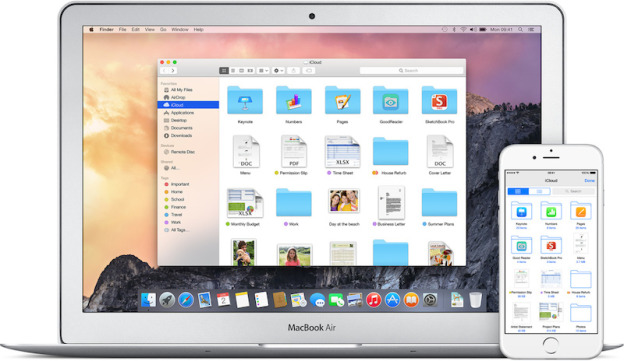This screenshot has height=361, width=624.
Task: Select the Monthly Budget spreadsheet
Action: 245,203
